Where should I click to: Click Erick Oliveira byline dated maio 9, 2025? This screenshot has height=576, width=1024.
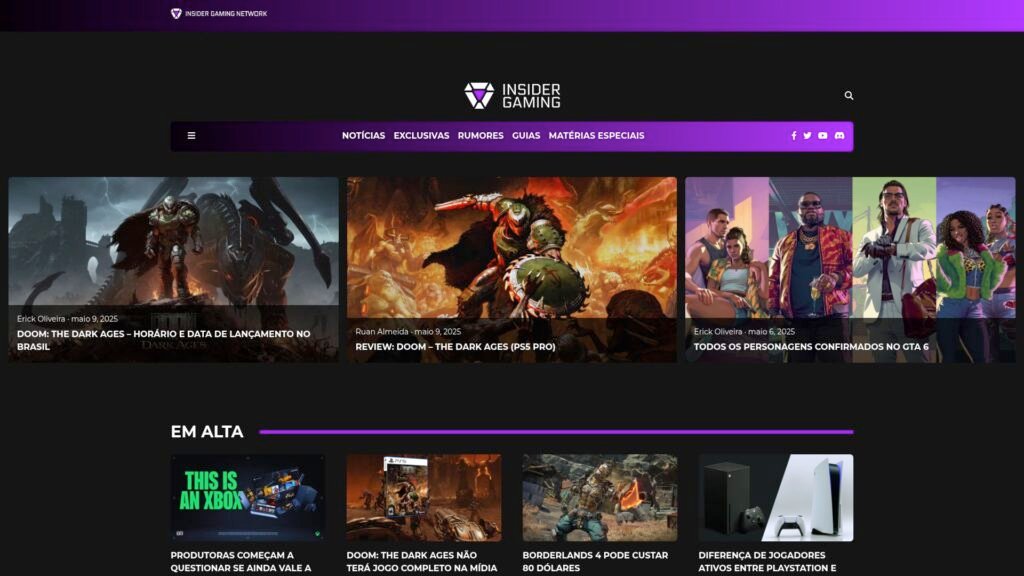(41, 319)
